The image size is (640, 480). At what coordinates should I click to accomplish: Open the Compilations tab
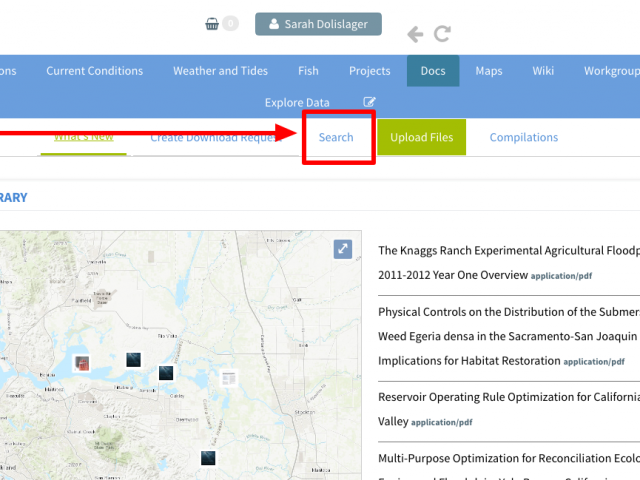[x=523, y=137]
